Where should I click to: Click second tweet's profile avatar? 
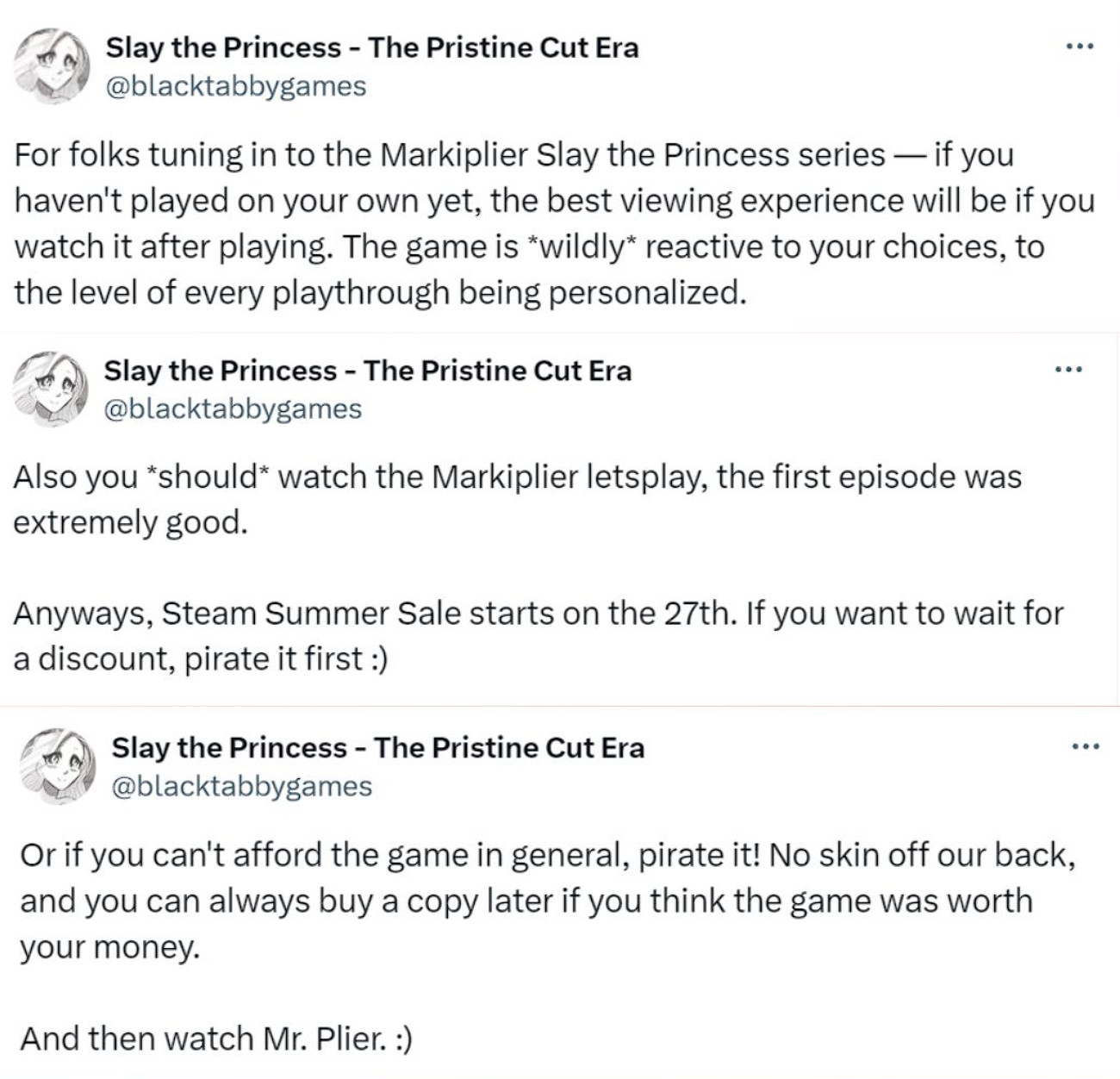pos(52,389)
